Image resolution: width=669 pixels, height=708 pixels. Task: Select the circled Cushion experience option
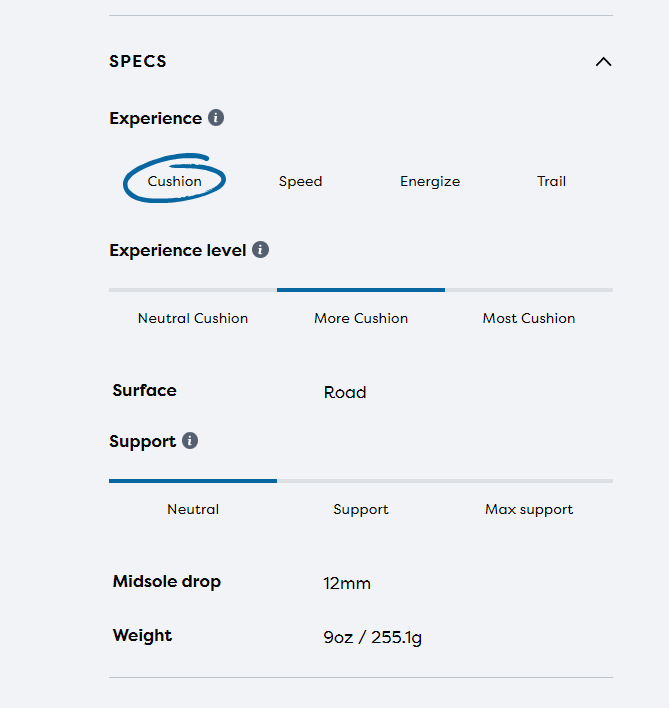(x=175, y=181)
